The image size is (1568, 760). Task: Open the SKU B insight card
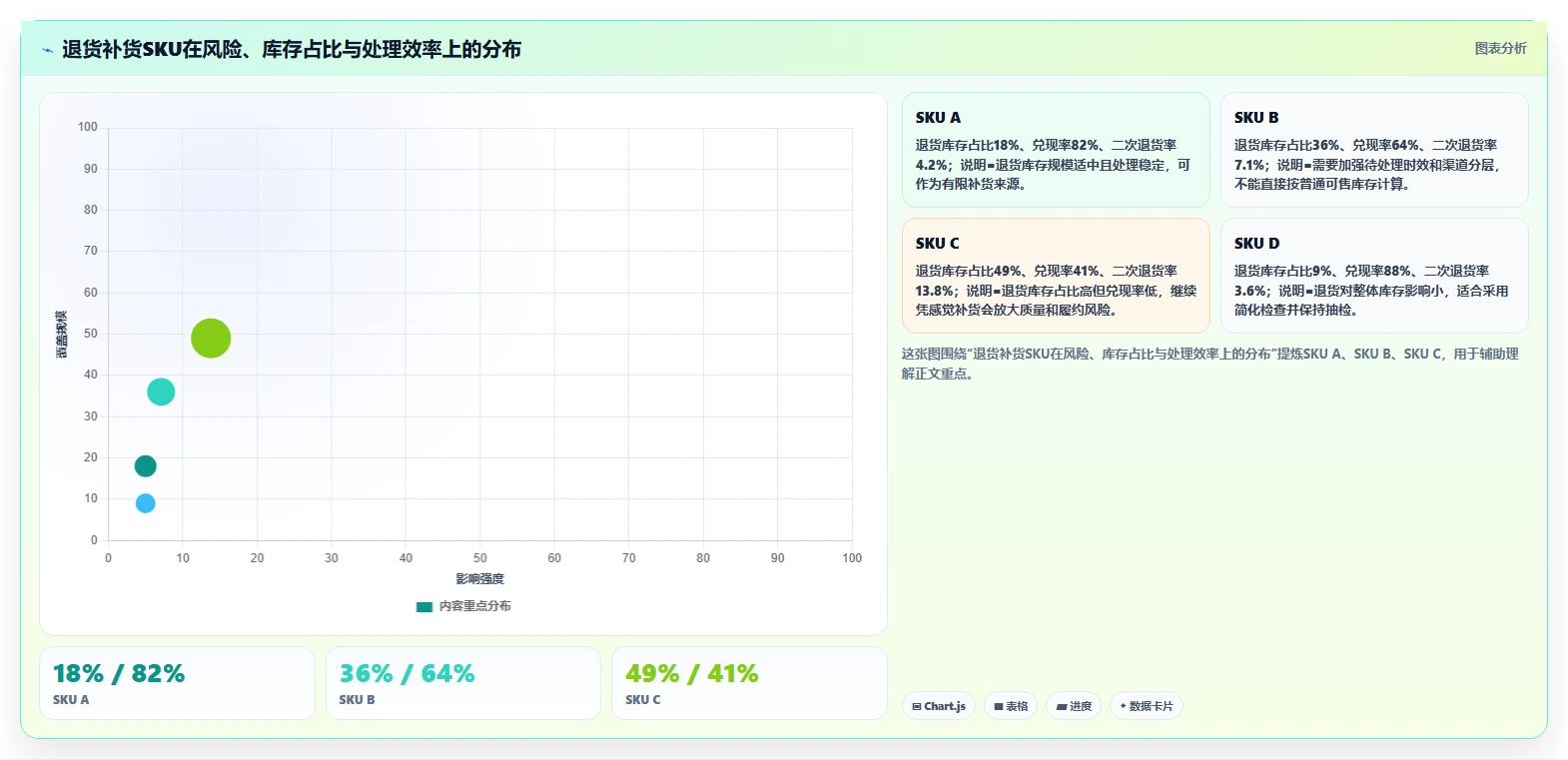pos(1374,150)
